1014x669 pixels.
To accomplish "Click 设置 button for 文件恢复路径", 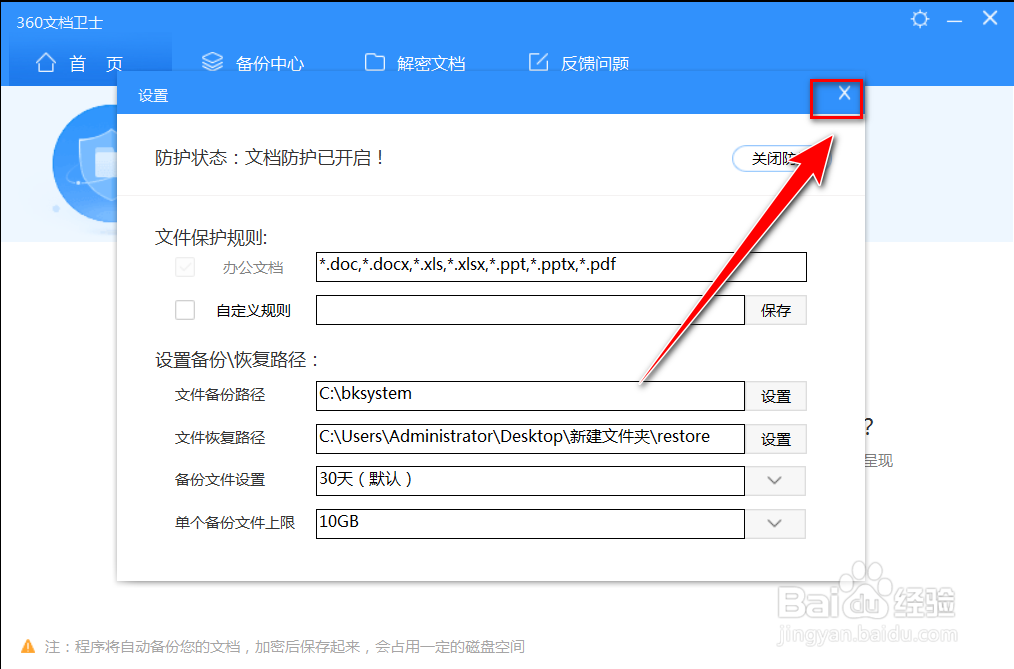I will click(x=776, y=440).
